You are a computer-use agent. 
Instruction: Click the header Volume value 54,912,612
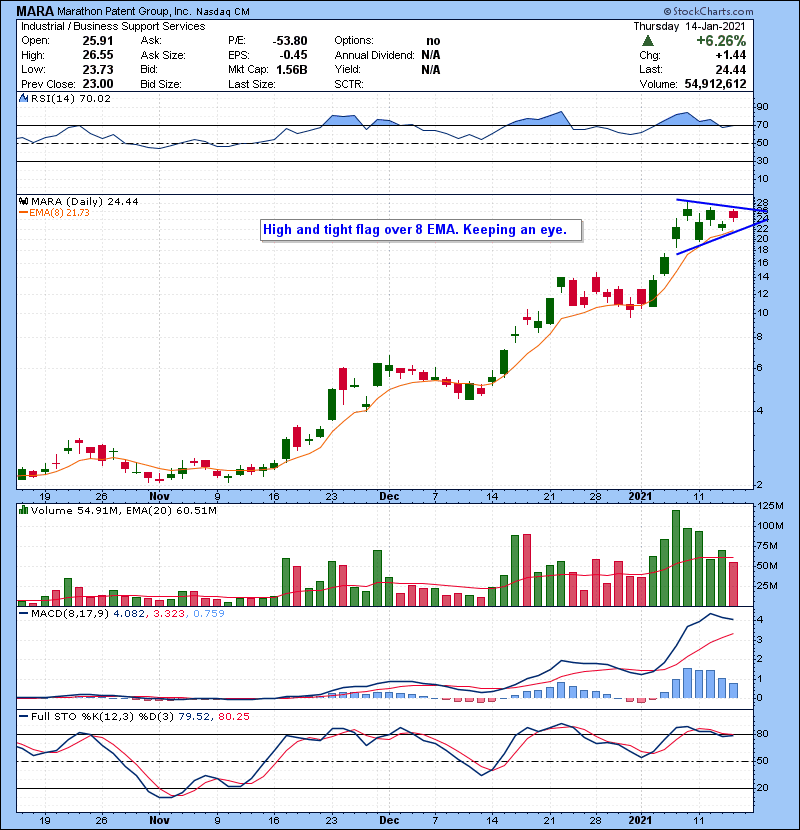715,84
